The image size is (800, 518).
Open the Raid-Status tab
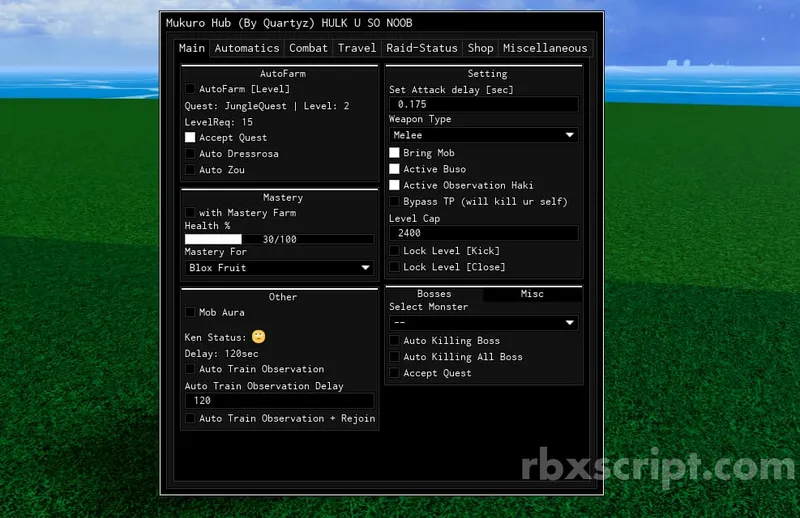422,48
